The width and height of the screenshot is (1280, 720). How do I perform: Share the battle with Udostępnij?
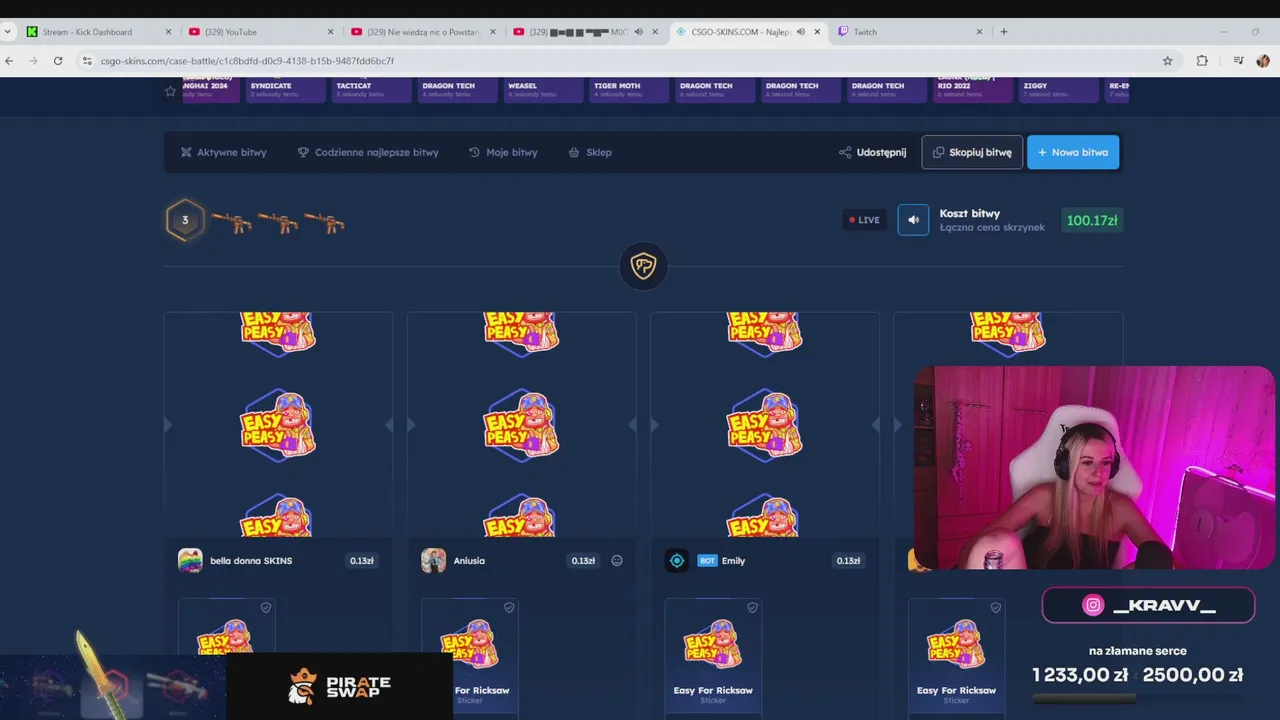873,152
